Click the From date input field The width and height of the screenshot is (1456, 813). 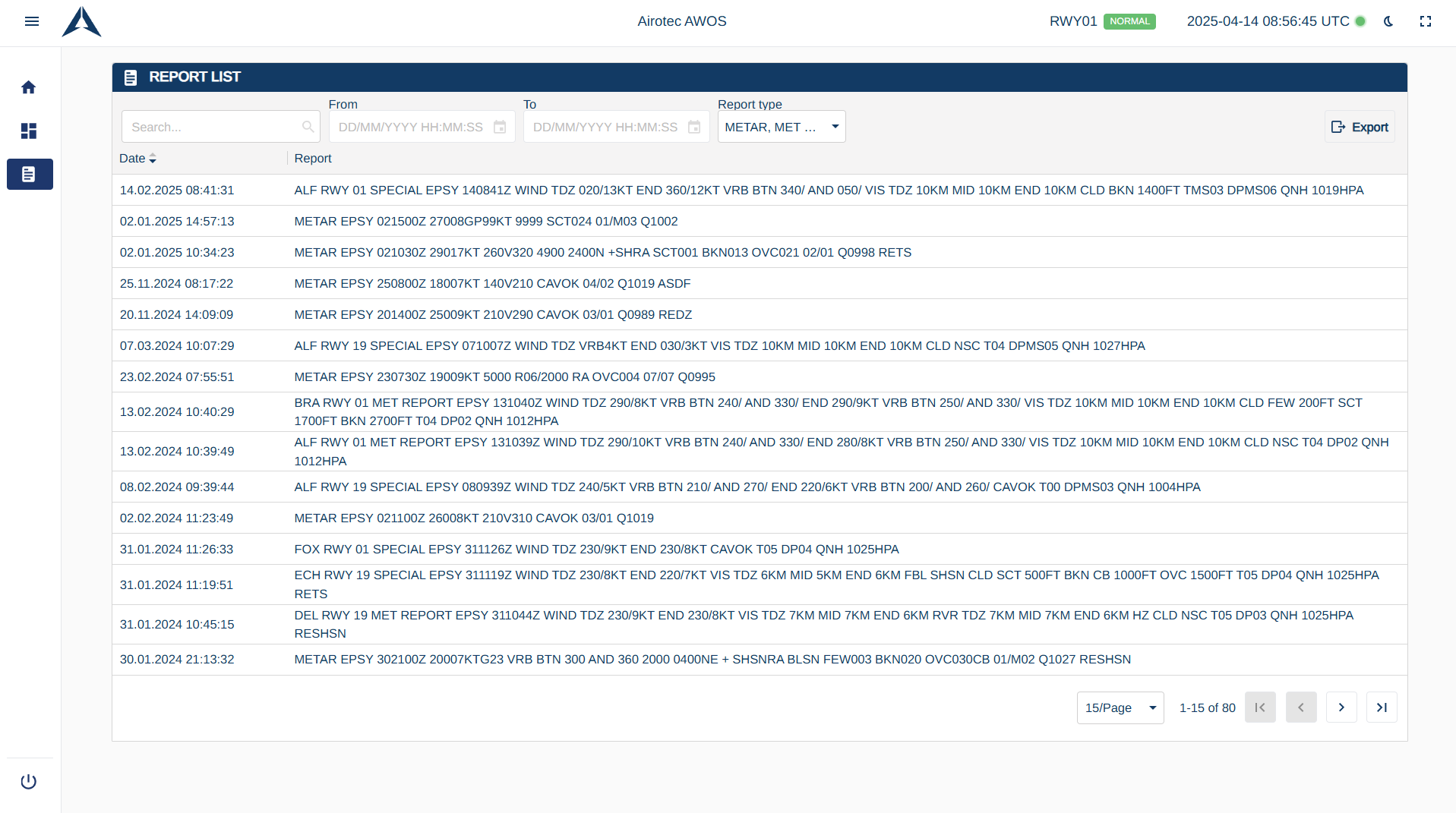pos(411,127)
